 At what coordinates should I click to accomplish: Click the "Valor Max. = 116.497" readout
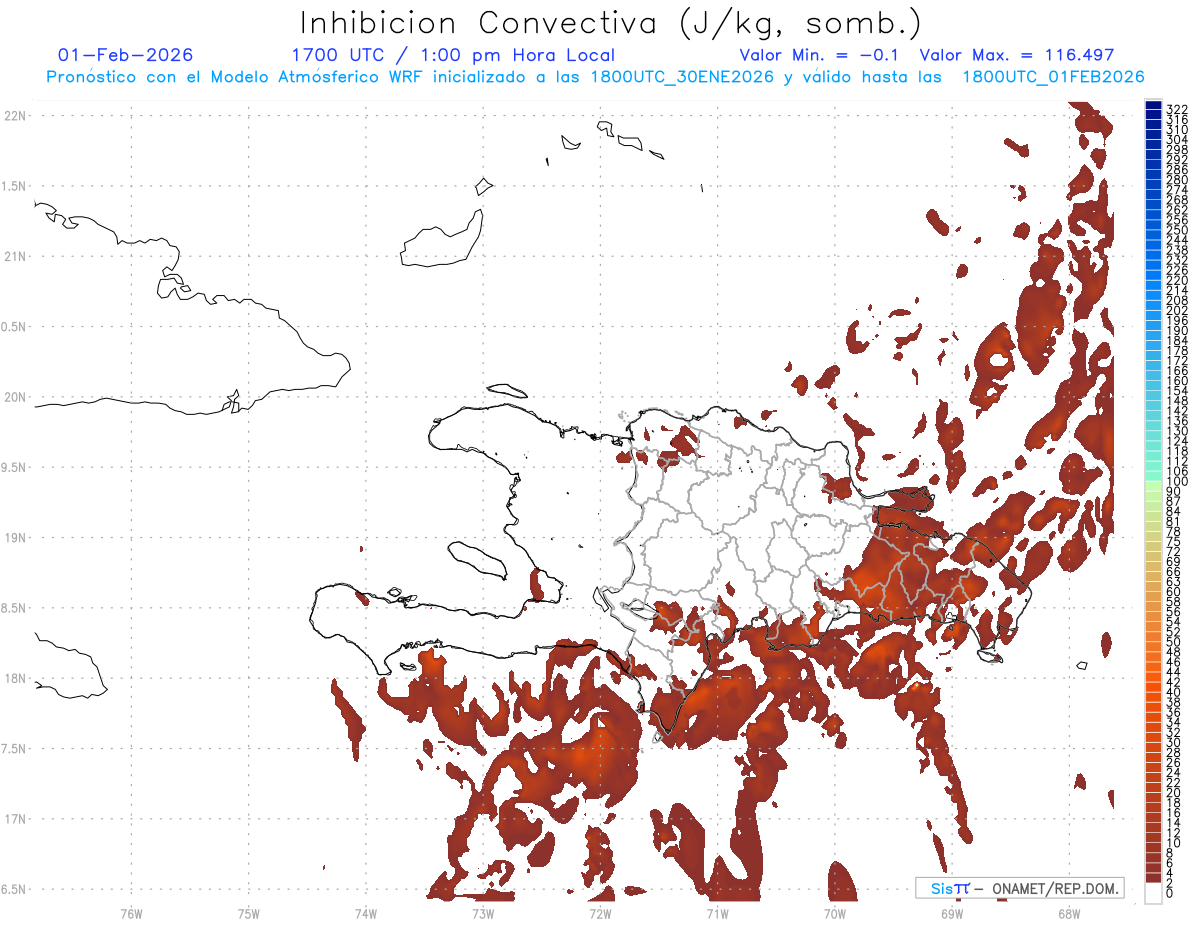pyautogui.click(x=1017, y=55)
